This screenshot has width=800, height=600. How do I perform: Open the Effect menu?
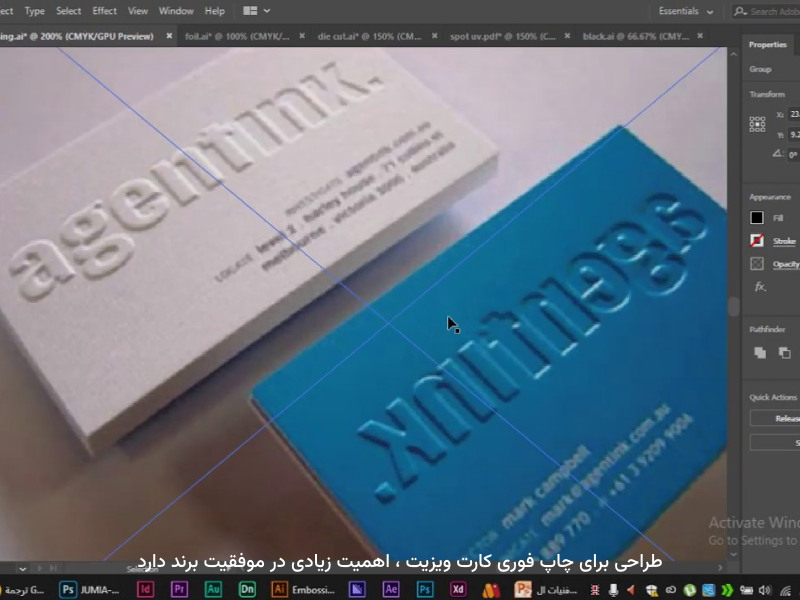(104, 11)
